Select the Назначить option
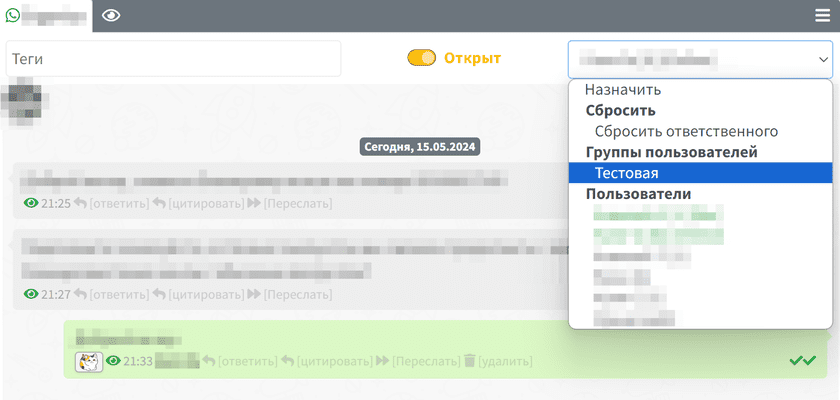 [700, 90]
